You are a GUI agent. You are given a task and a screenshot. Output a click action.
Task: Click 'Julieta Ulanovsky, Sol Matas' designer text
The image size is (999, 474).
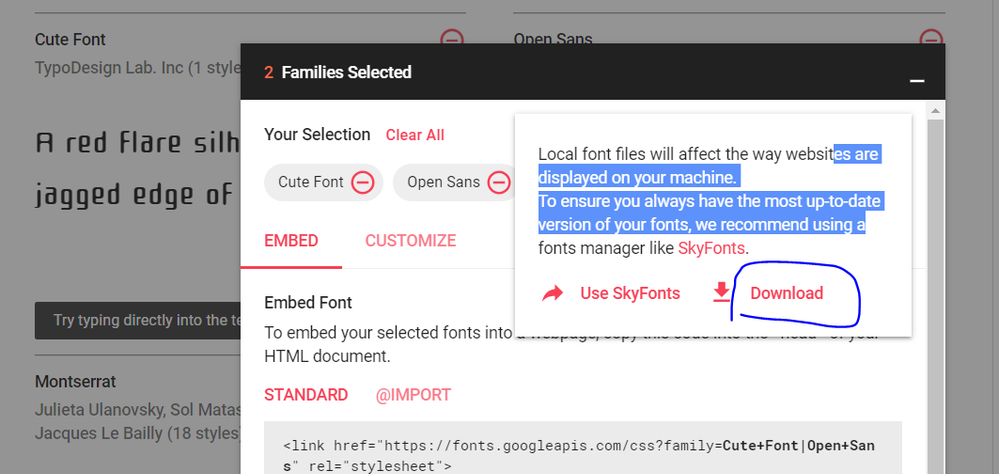click(x=138, y=409)
